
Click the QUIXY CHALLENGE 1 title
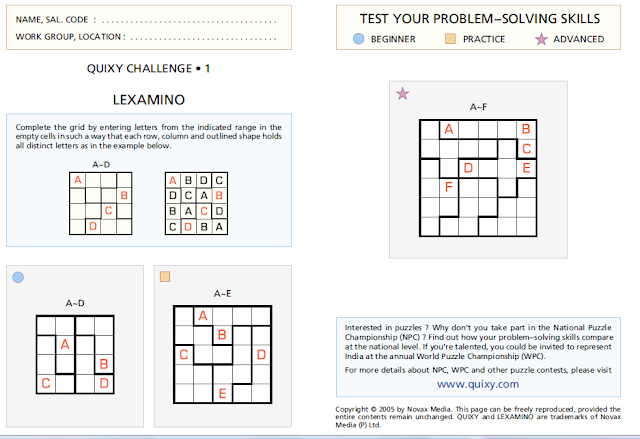[150, 68]
